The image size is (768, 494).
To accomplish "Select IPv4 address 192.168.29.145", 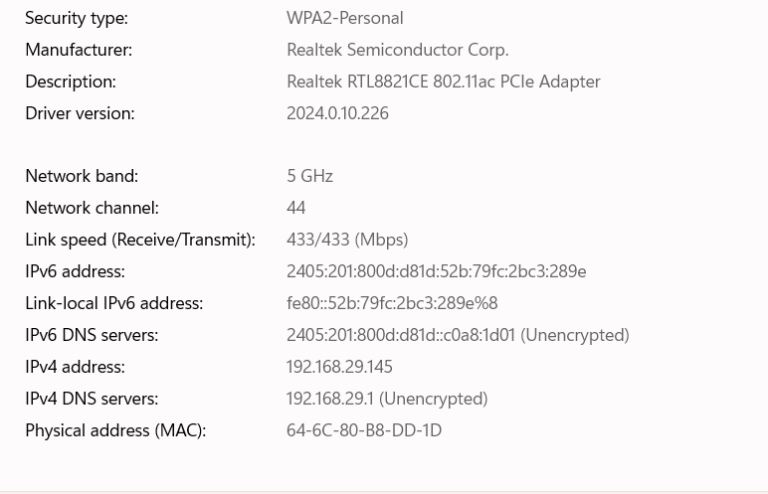I will click(x=339, y=367).
